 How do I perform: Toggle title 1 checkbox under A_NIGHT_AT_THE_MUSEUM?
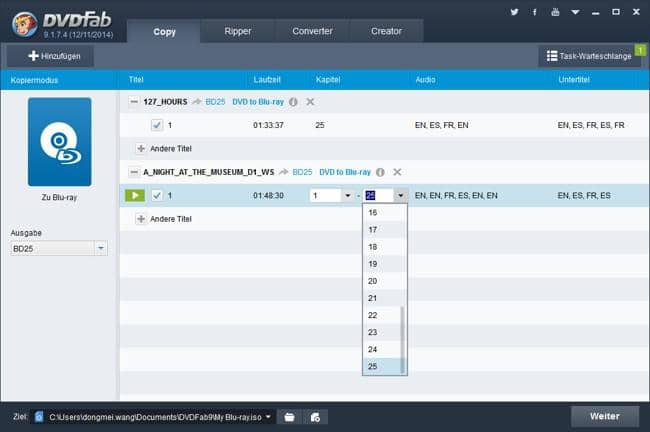coord(157,195)
